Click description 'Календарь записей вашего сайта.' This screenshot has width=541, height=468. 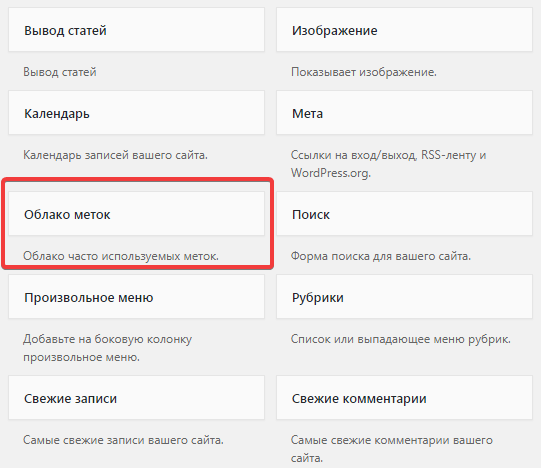tap(115, 155)
